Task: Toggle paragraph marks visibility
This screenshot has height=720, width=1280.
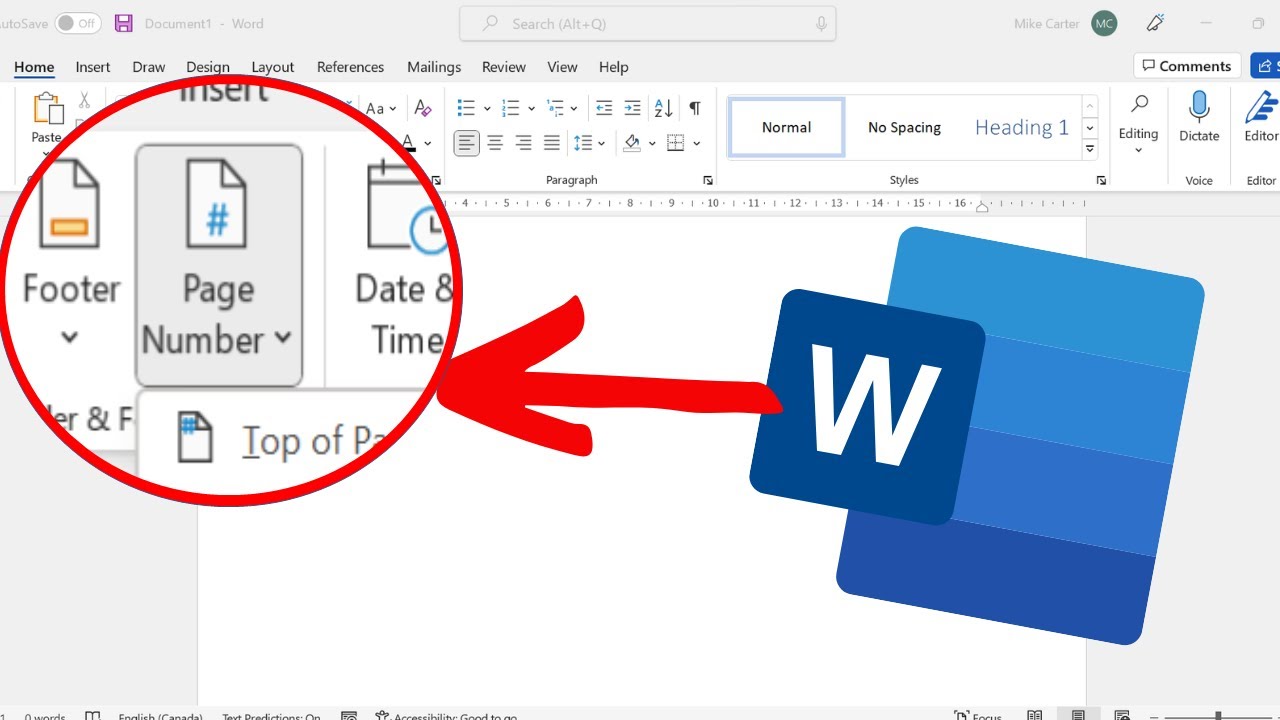Action: point(694,107)
